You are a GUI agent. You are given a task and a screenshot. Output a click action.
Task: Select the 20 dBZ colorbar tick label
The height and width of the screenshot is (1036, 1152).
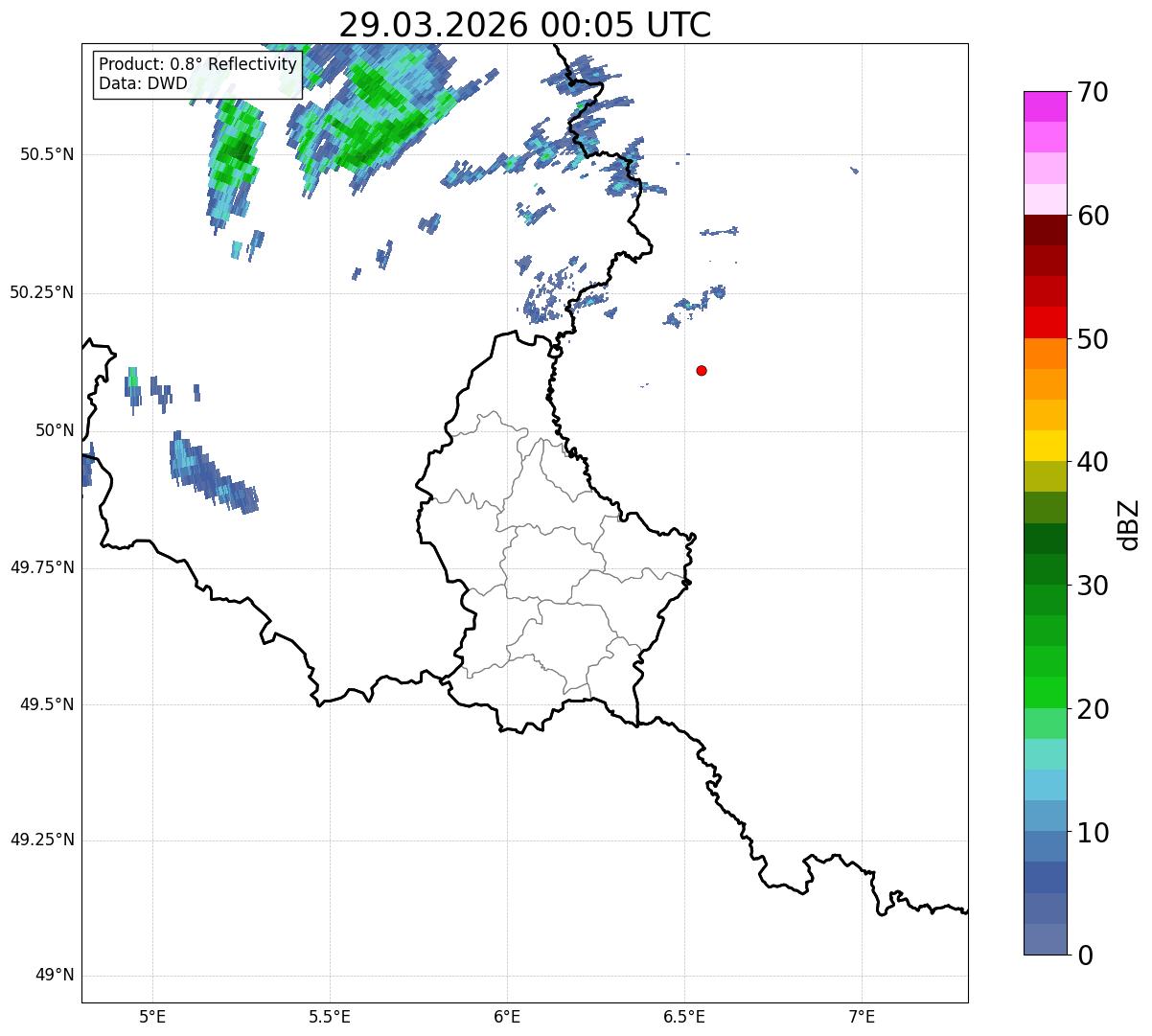(x=1093, y=709)
